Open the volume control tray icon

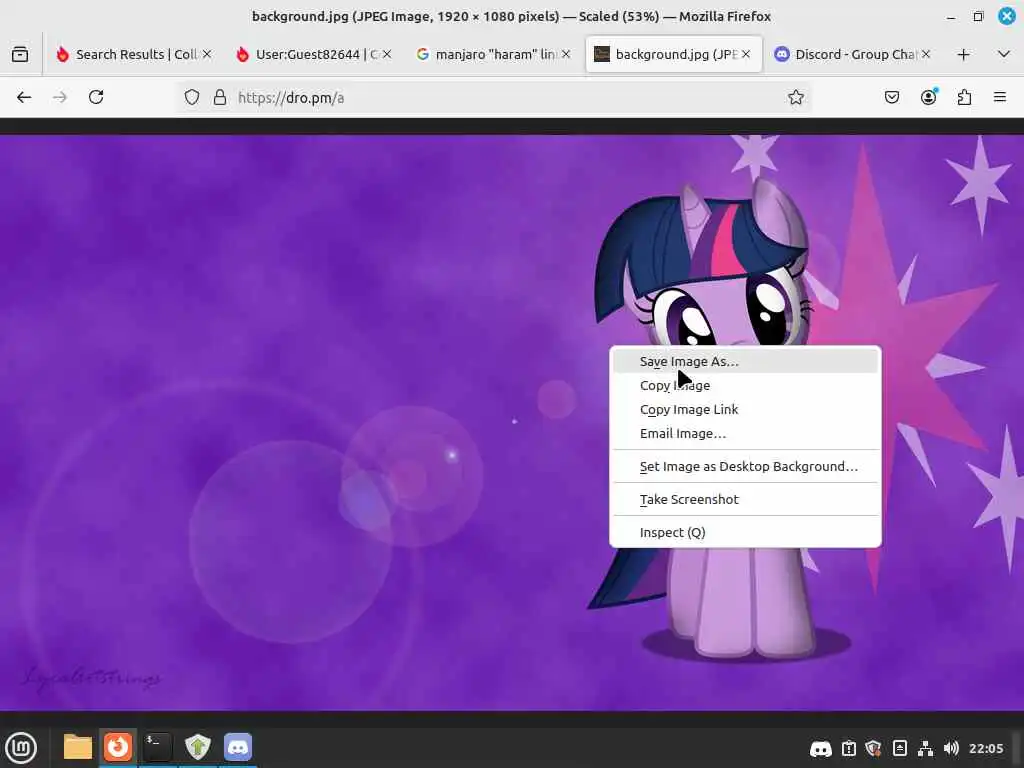(x=951, y=748)
